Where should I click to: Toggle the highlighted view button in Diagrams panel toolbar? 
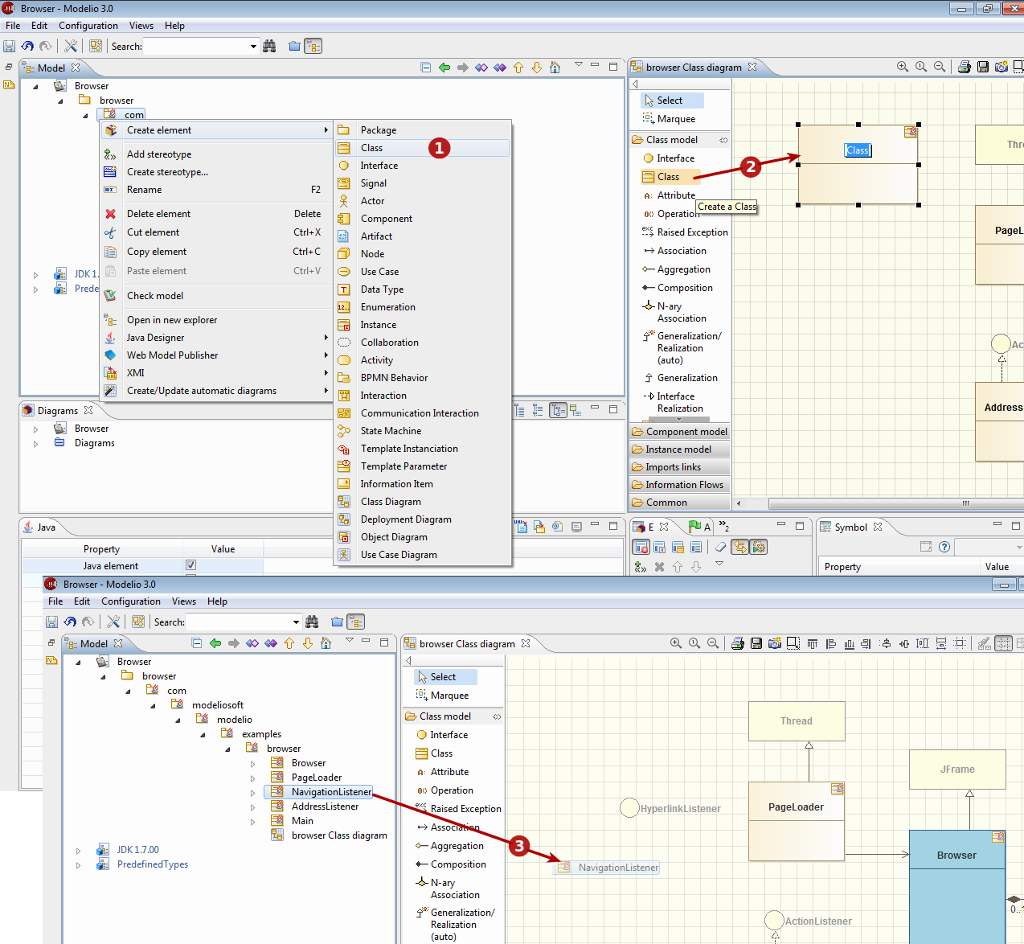coord(557,410)
